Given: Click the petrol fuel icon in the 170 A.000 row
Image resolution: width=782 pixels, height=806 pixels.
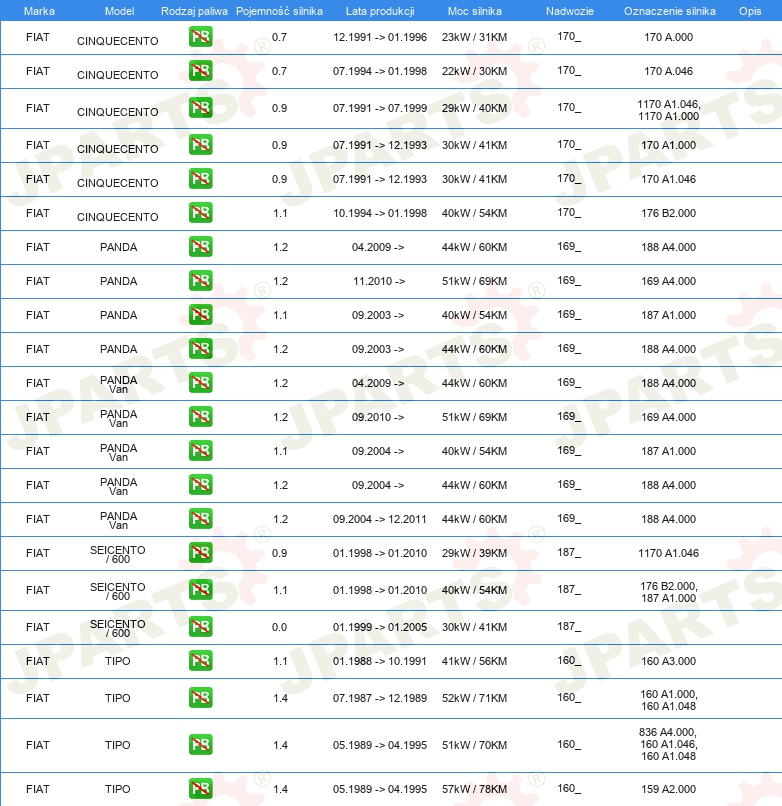Looking at the screenshot, I should point(201,37).
